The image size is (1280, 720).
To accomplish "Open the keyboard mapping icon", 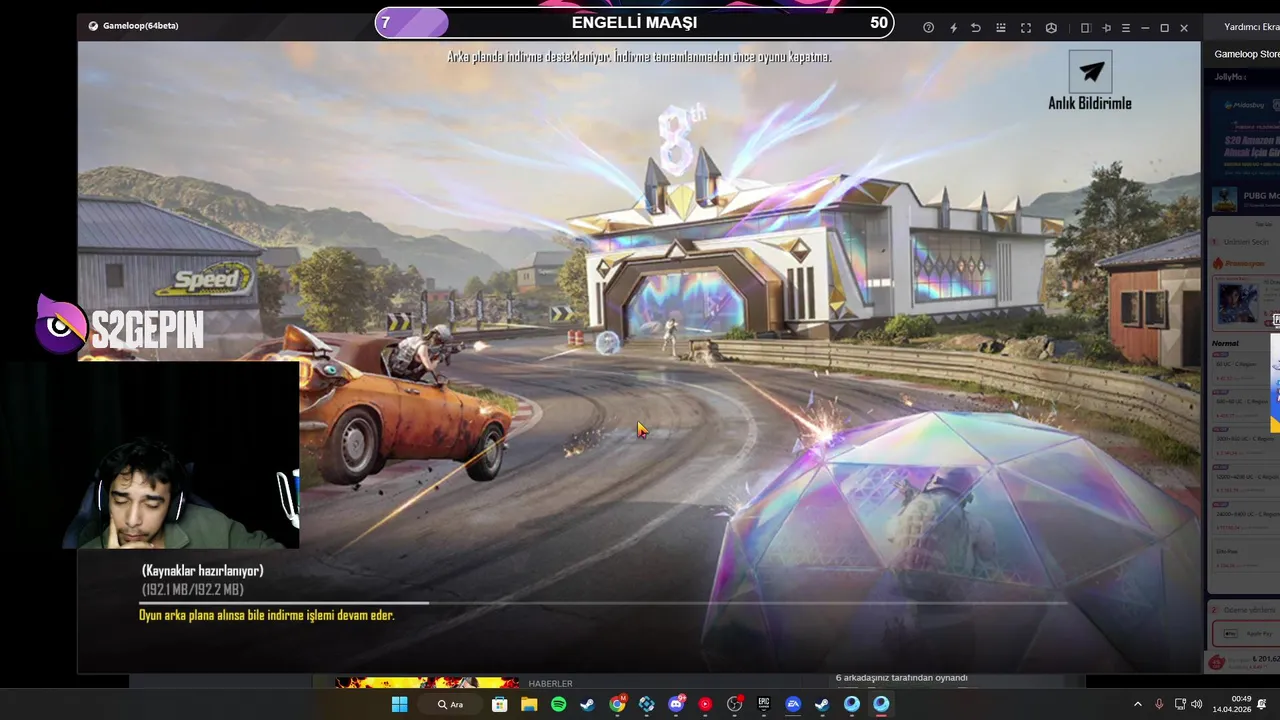I will click(x=1001, y=28).
